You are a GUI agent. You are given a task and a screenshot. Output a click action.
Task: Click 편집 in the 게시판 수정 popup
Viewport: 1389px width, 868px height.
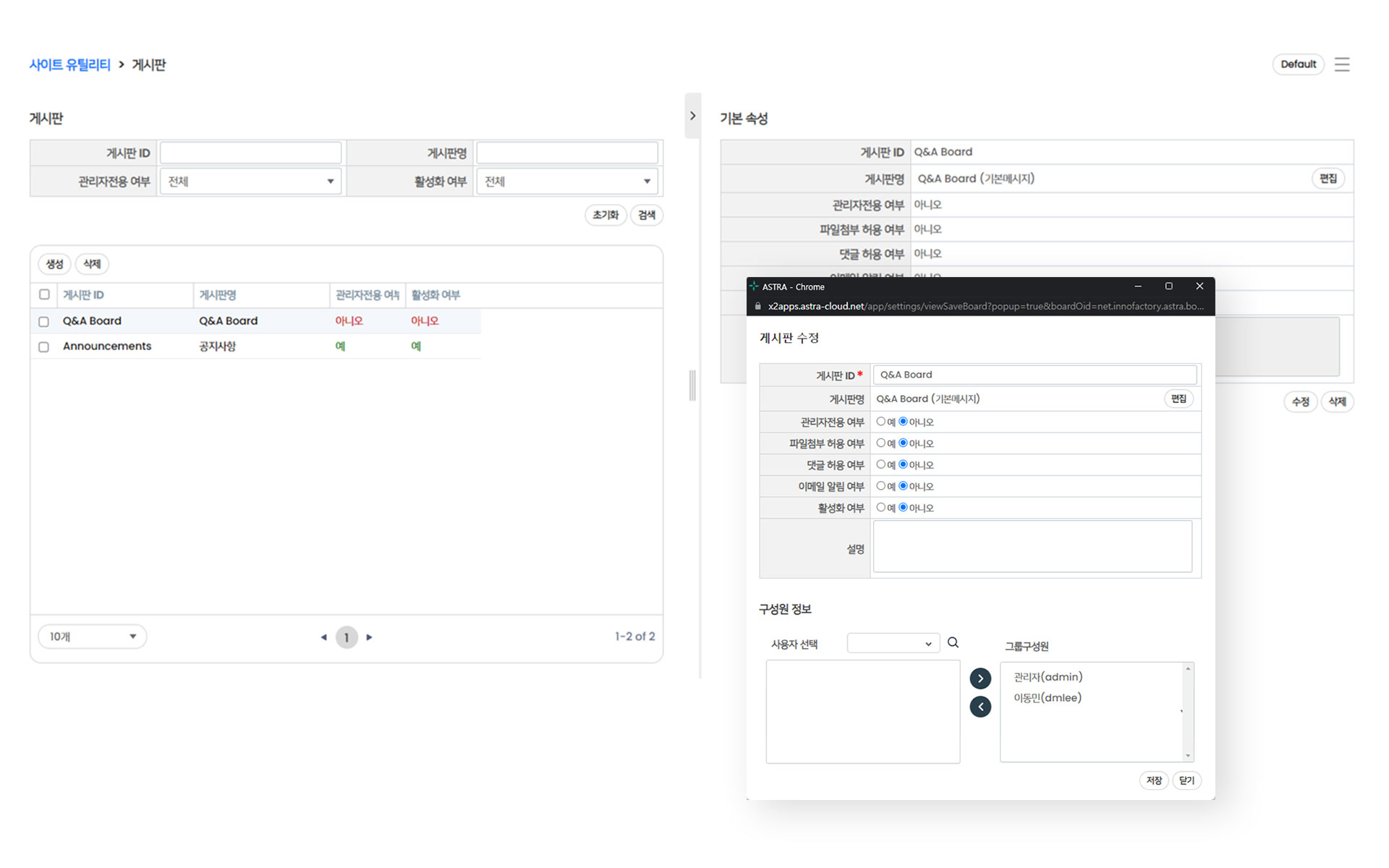coord(1178,399)
